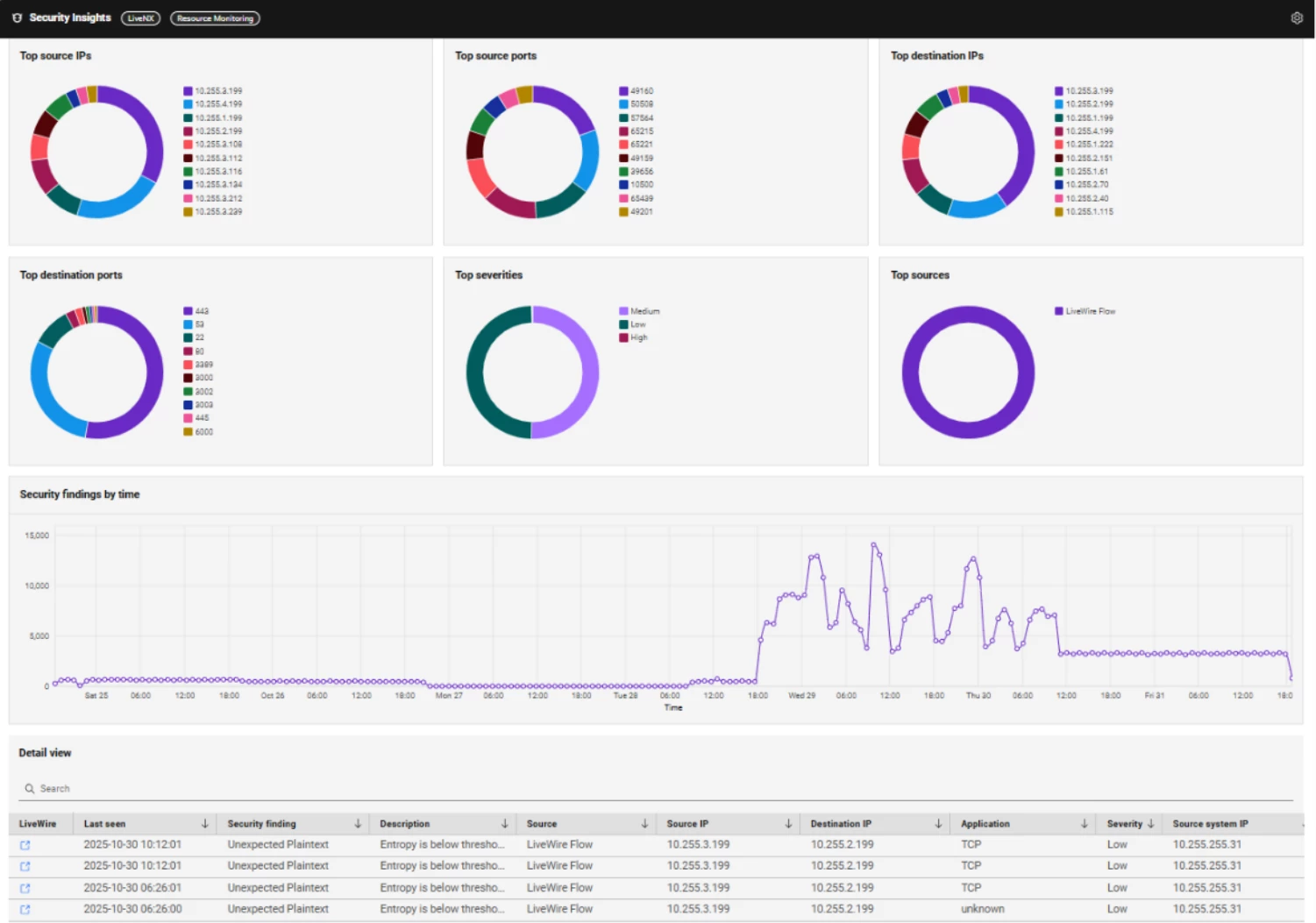
Task: Sort by Application arrow
Action: point(1085,823)
